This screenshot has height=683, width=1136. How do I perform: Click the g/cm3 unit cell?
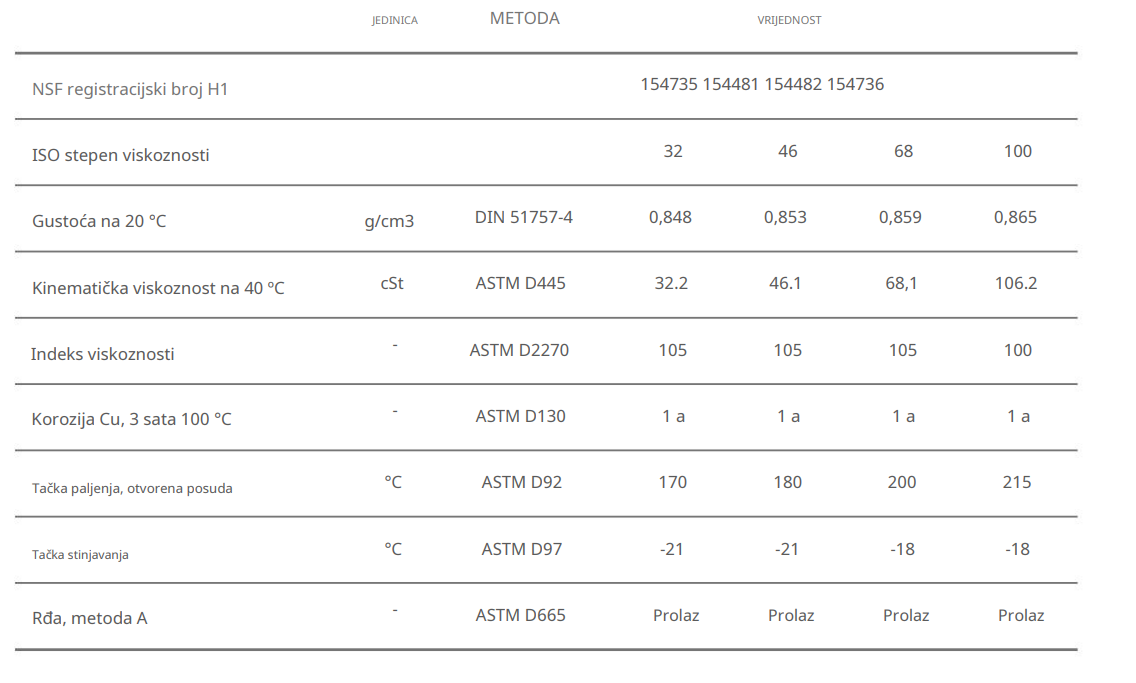pos(389,221)
